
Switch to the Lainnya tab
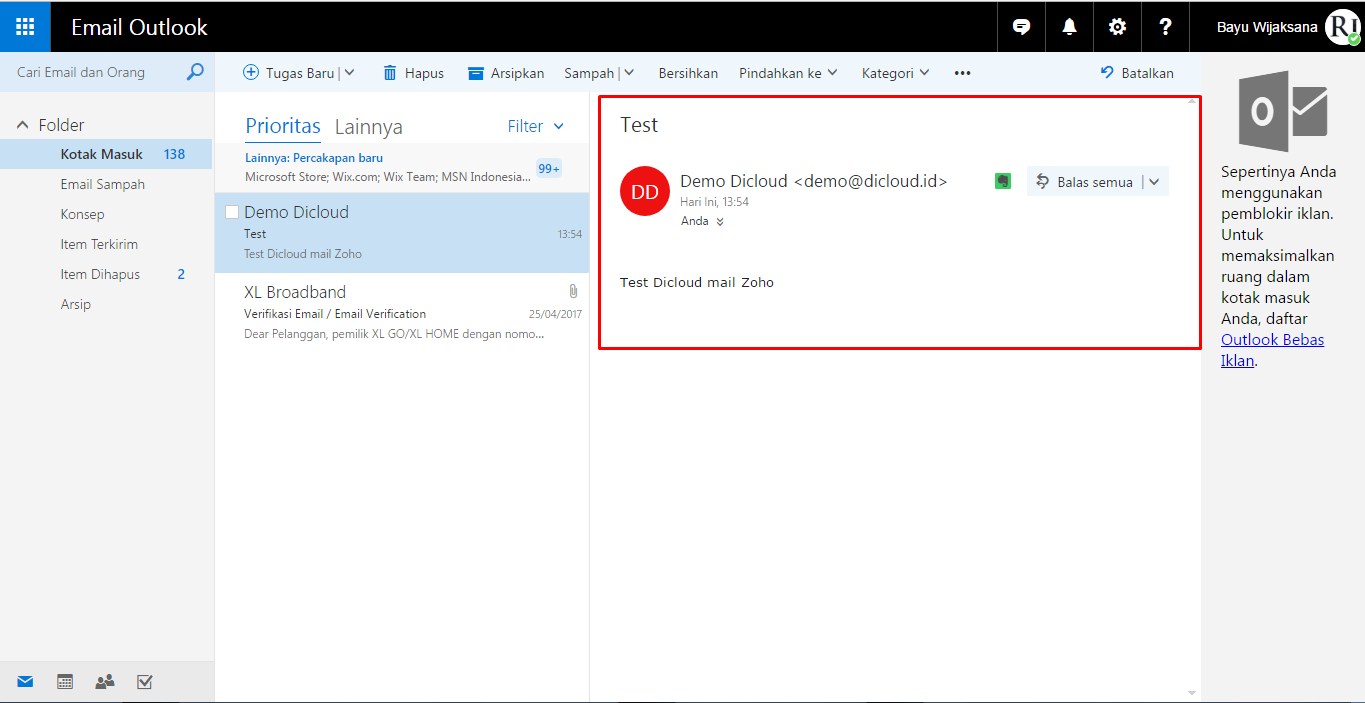tap(368, 126)
